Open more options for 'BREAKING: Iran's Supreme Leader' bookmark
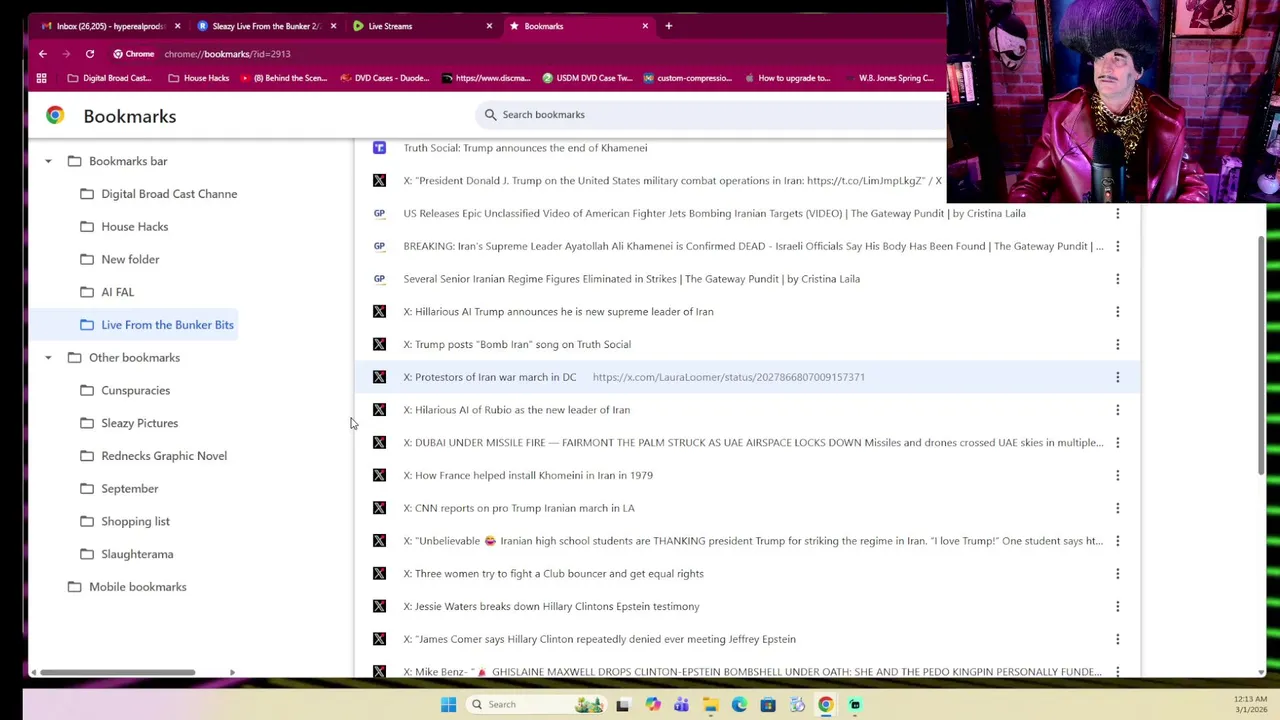This screenshot has height=720, width=1280. click(1117, 246)
